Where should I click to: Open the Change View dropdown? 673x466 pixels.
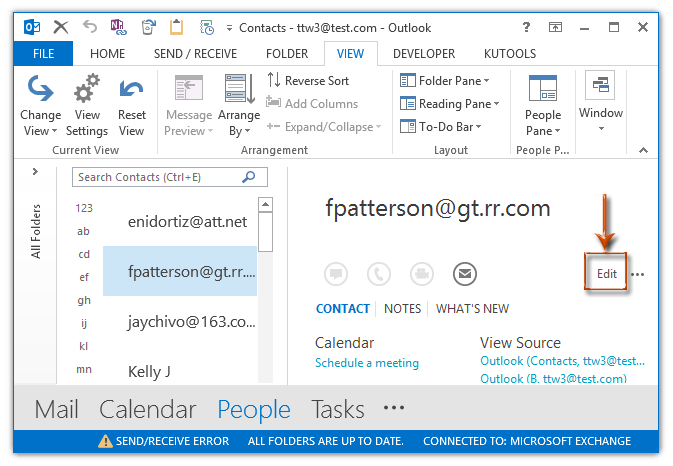pyautogui.click(x=40, y=106)
